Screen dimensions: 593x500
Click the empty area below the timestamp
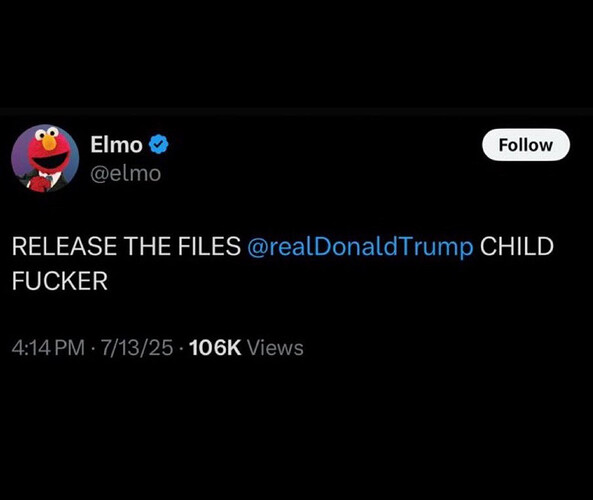[x=296, y=427]
